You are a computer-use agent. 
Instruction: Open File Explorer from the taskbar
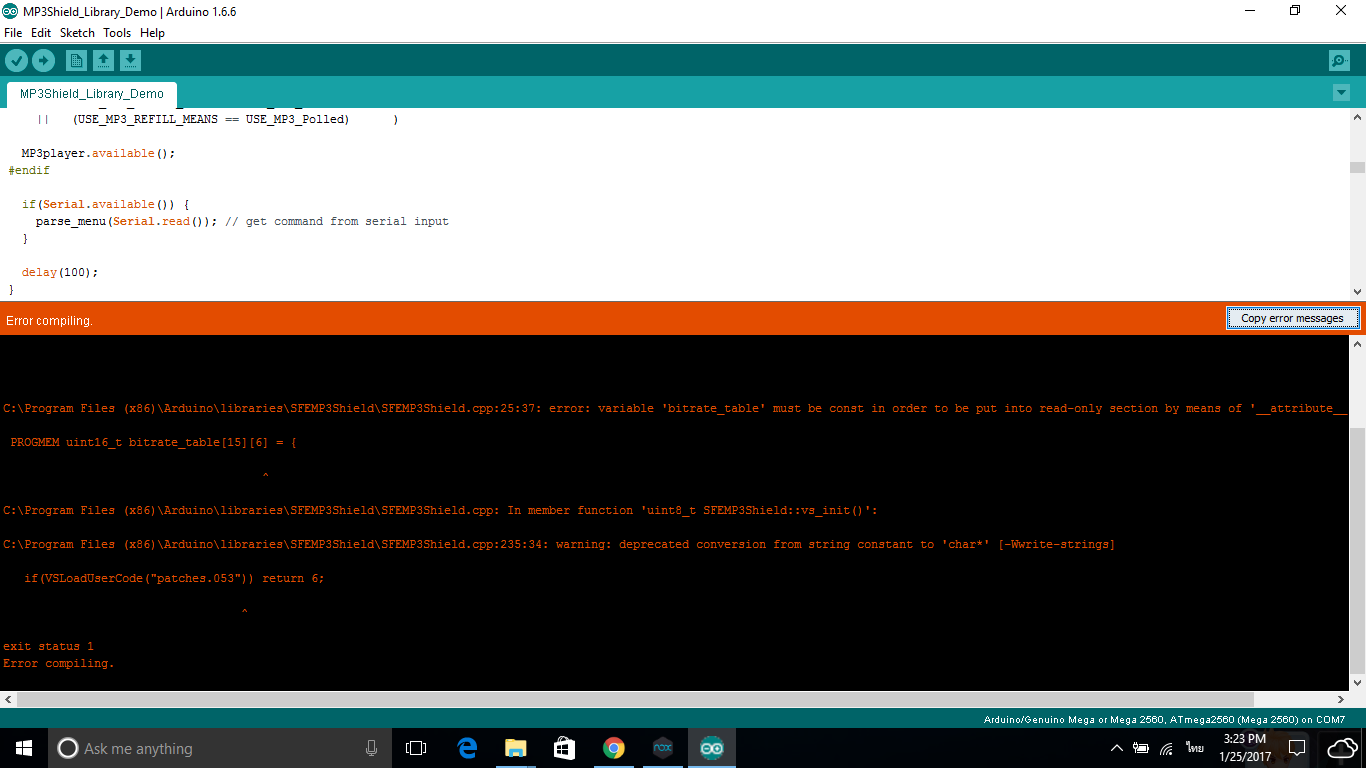click(515, 748)
